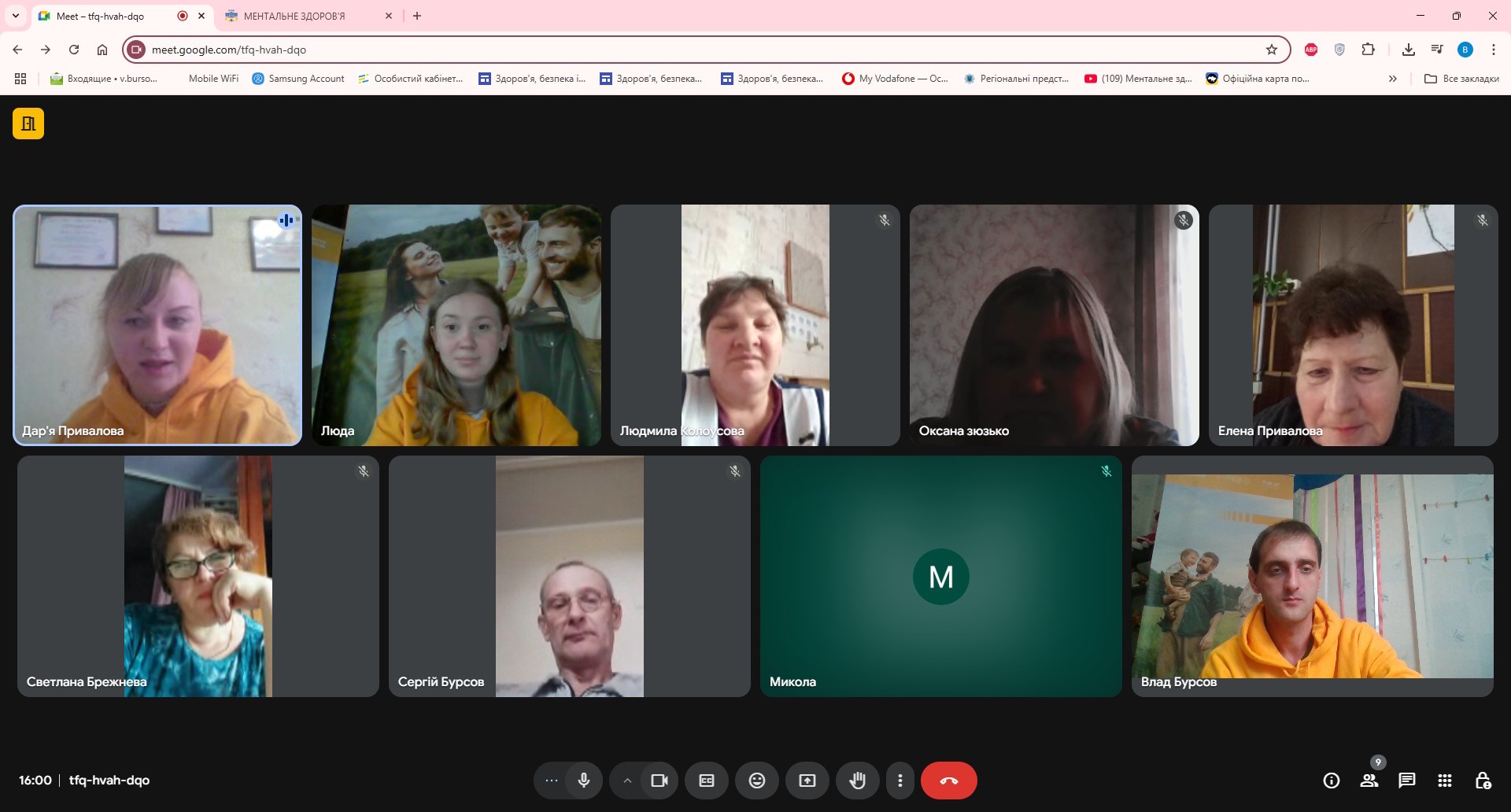The image size is (1511, 812).
Task: Open the activities grid icon
Action: coord(1445,781)
